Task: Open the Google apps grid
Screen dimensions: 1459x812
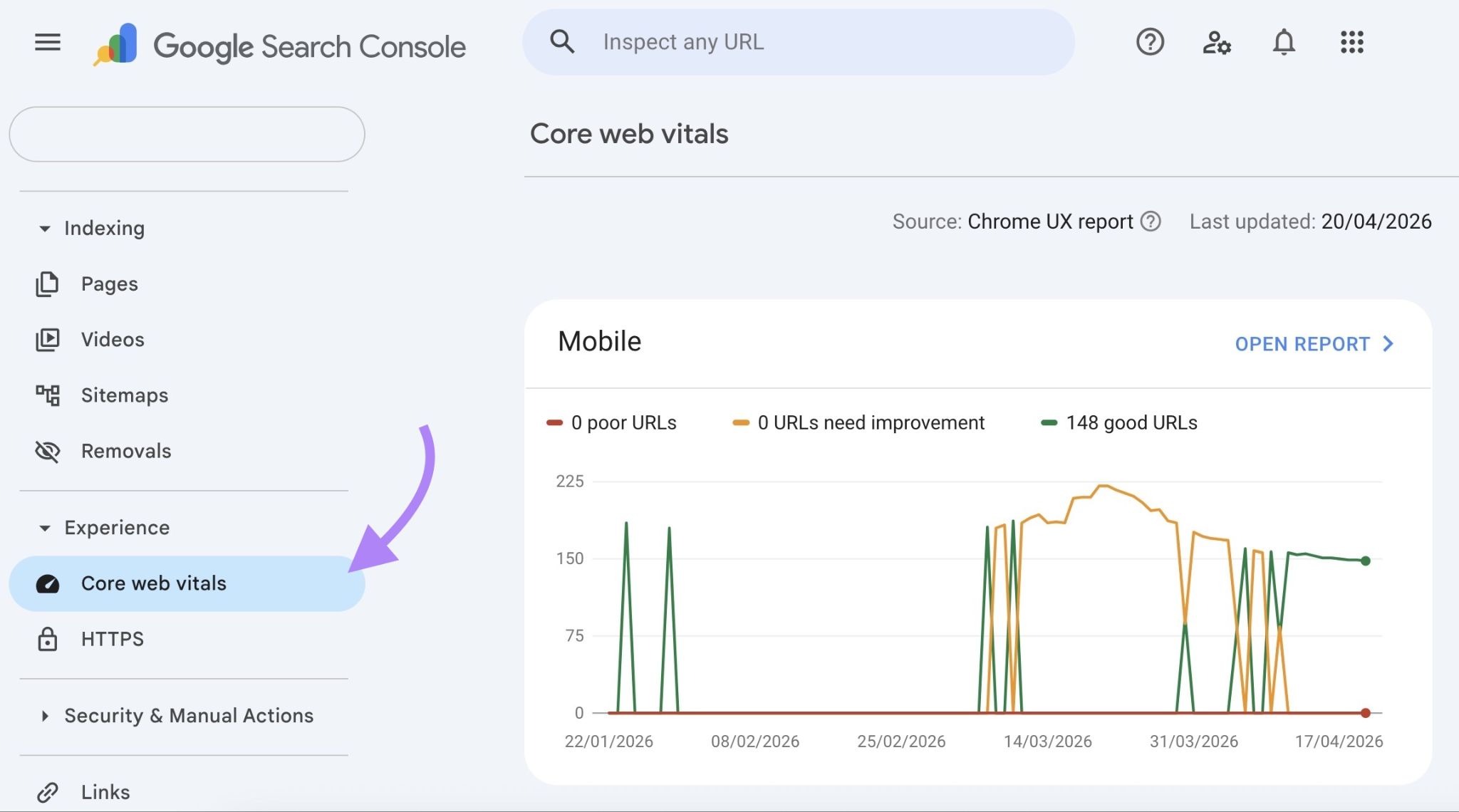Action: coord(1351,43)
